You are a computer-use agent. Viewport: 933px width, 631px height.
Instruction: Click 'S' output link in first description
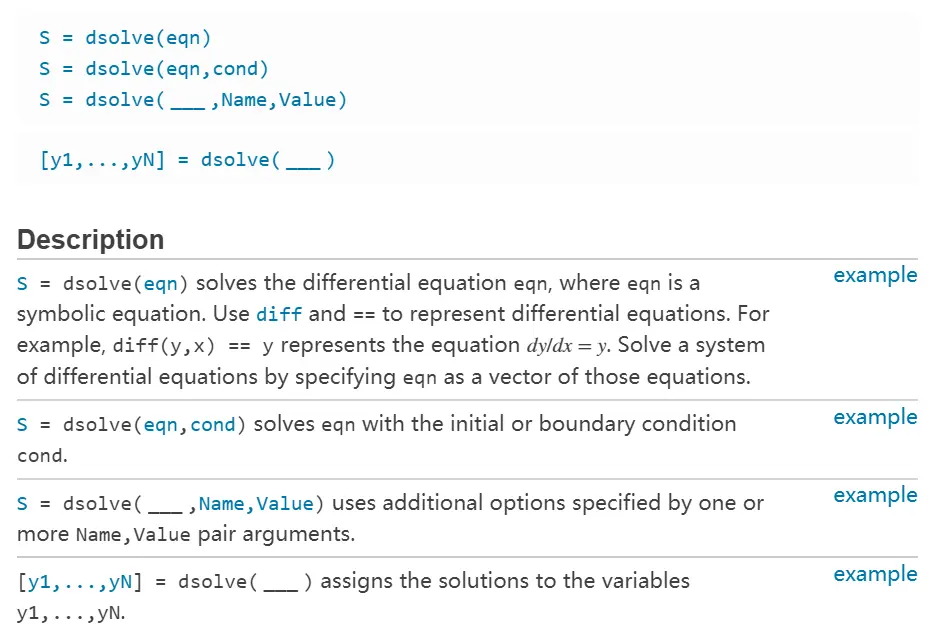click(23, 284)
